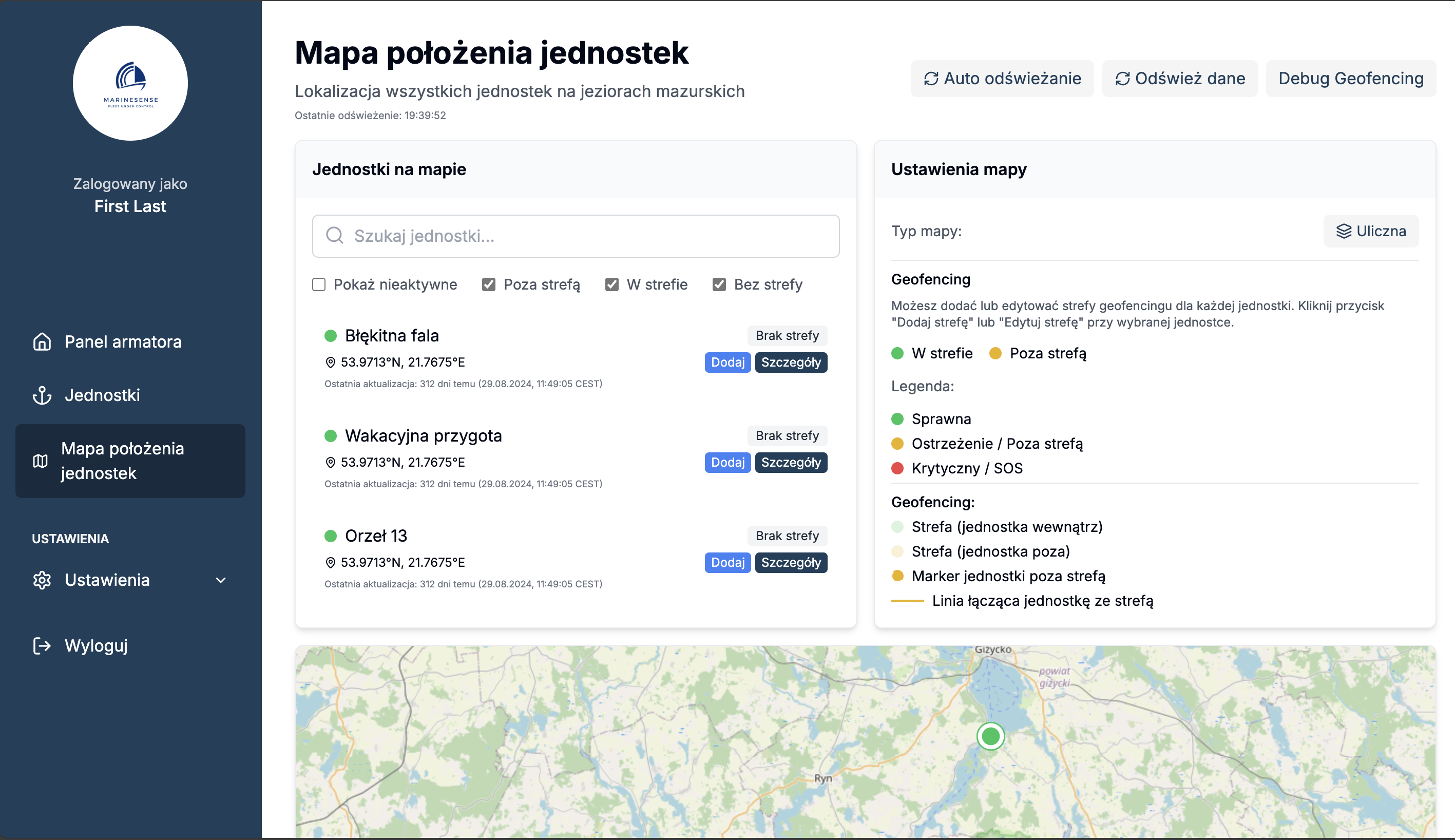The width and height of the screenshot is (1455, 840).
Task: Go to Jednostki page
Action: coord(130,395)
